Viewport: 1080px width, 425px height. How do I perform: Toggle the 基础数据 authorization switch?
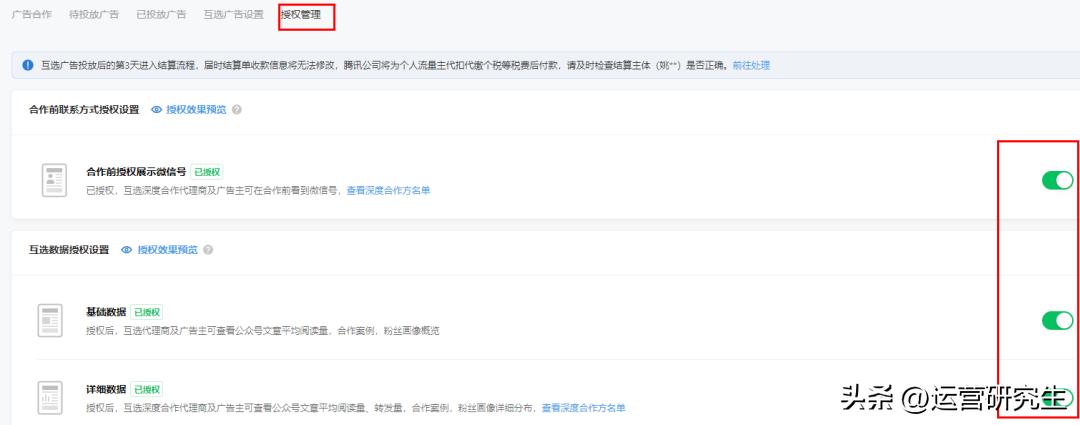click(1057, 320)
